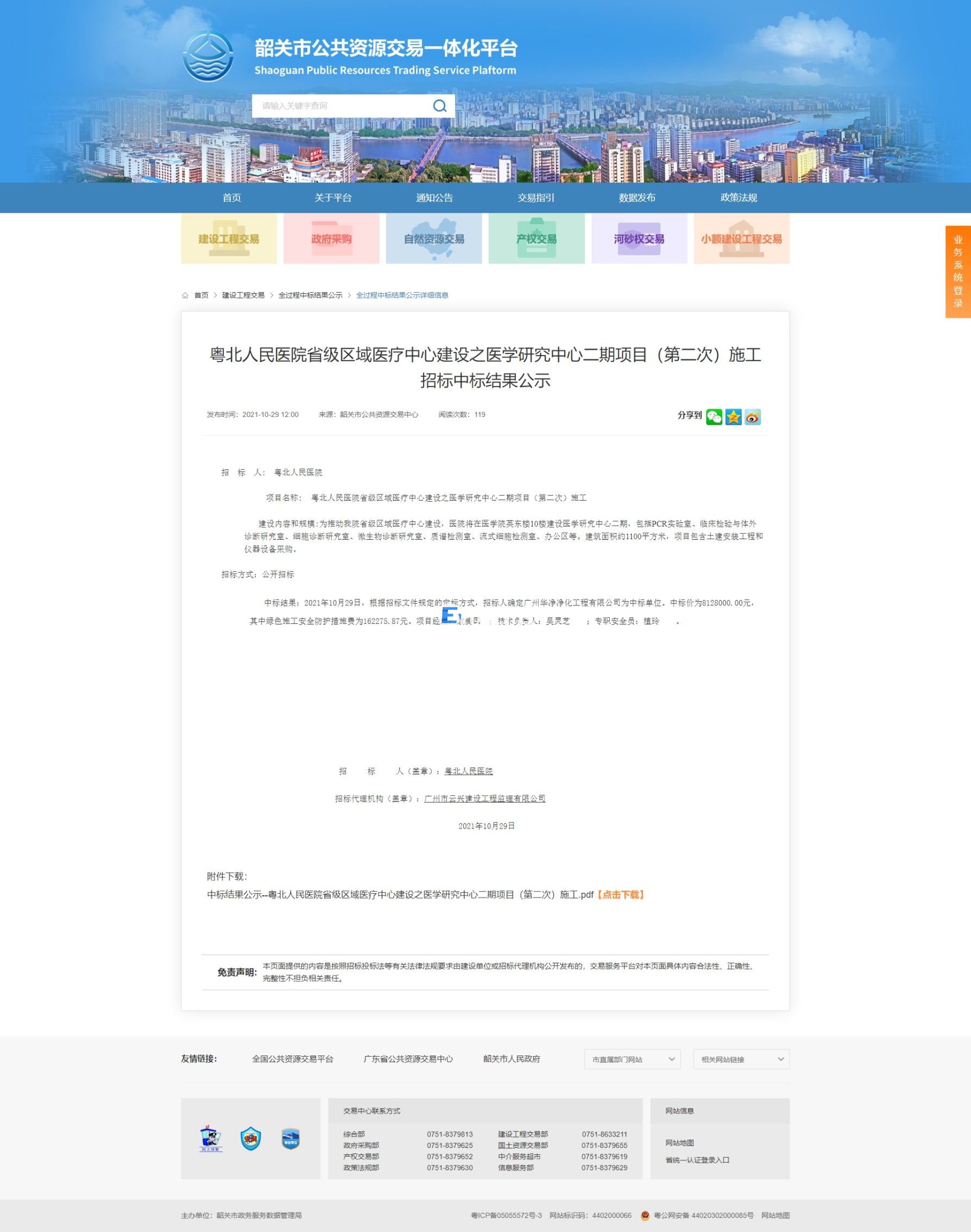Click the online police report icon
Screen dimensions: 971x1232
pos(211,1139)
